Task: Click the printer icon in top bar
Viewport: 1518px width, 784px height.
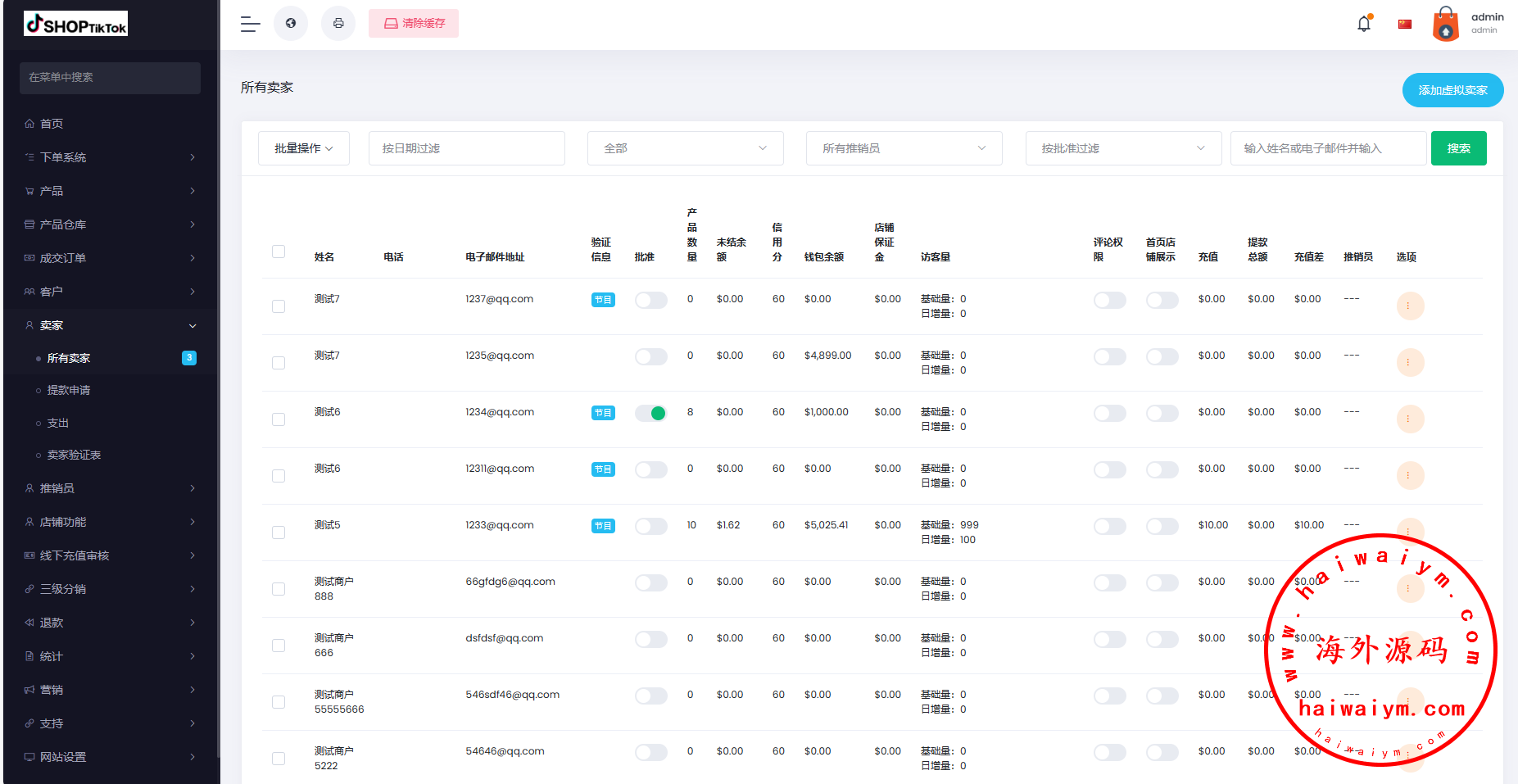Action: point(338,24)
